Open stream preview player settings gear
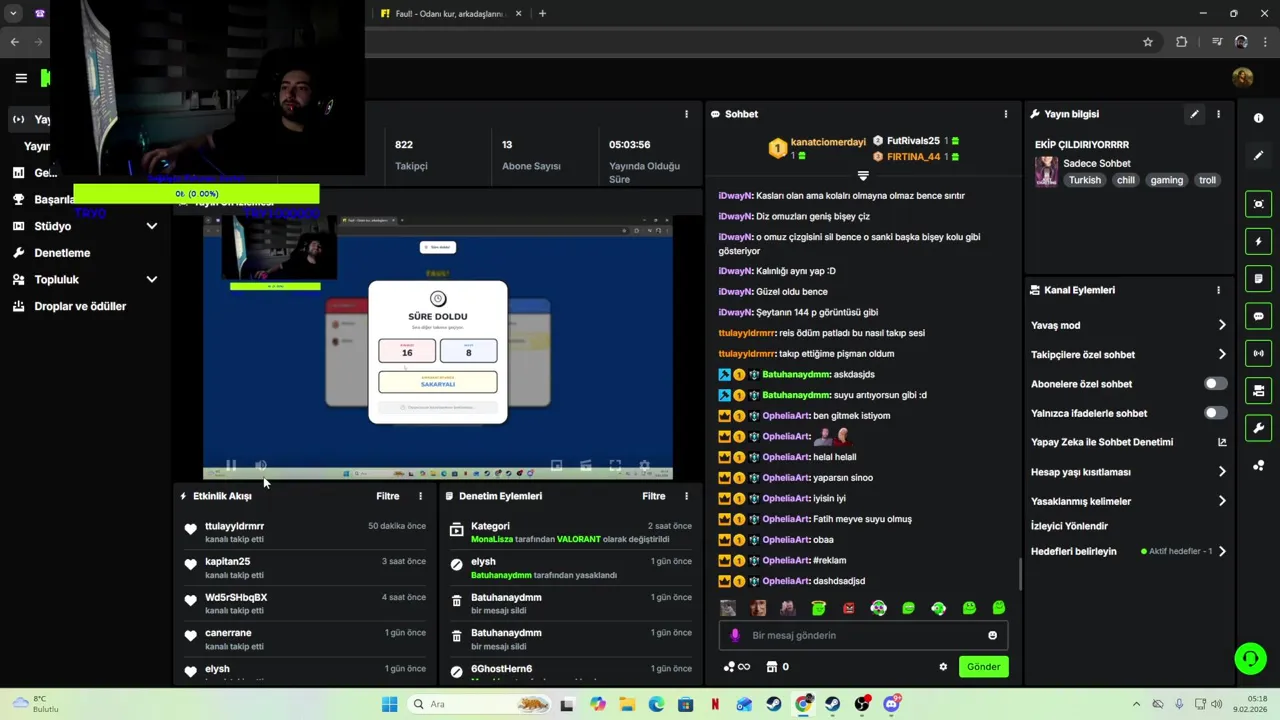The image size is (1280, 720). [x=644, y=466]
